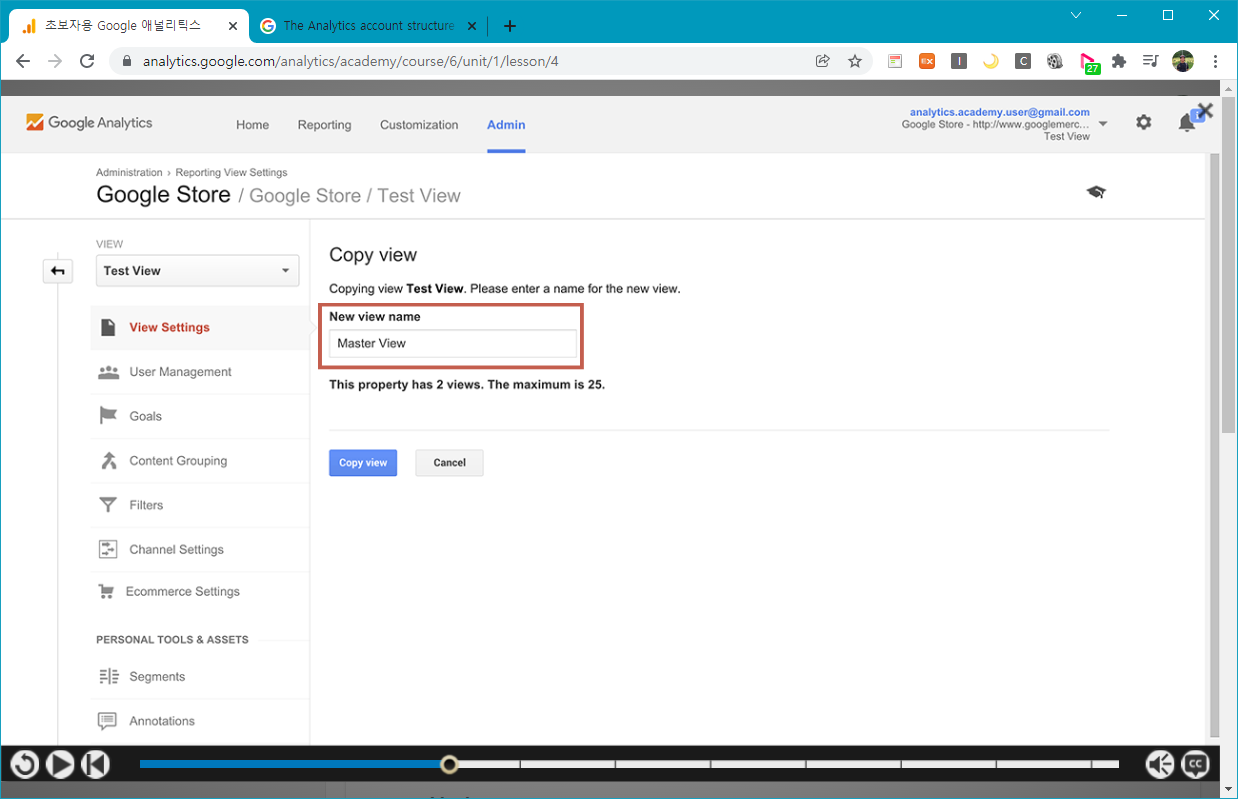This screenshot has height=799, width=1238.
Task: Click the tab search chevron in title bar
Action: 1076,15
